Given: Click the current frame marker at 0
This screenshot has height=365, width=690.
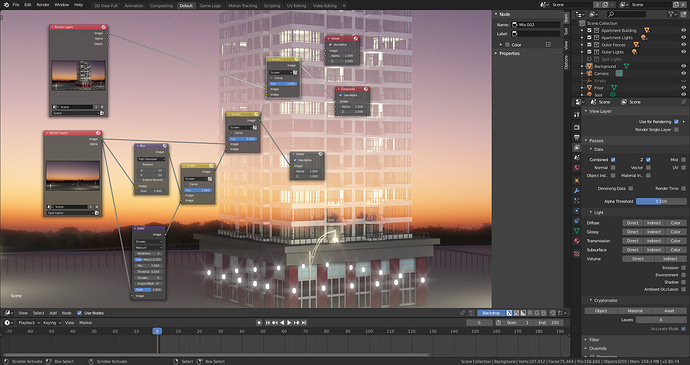Looking at the screenshot, I should click(x=157, y=331).
